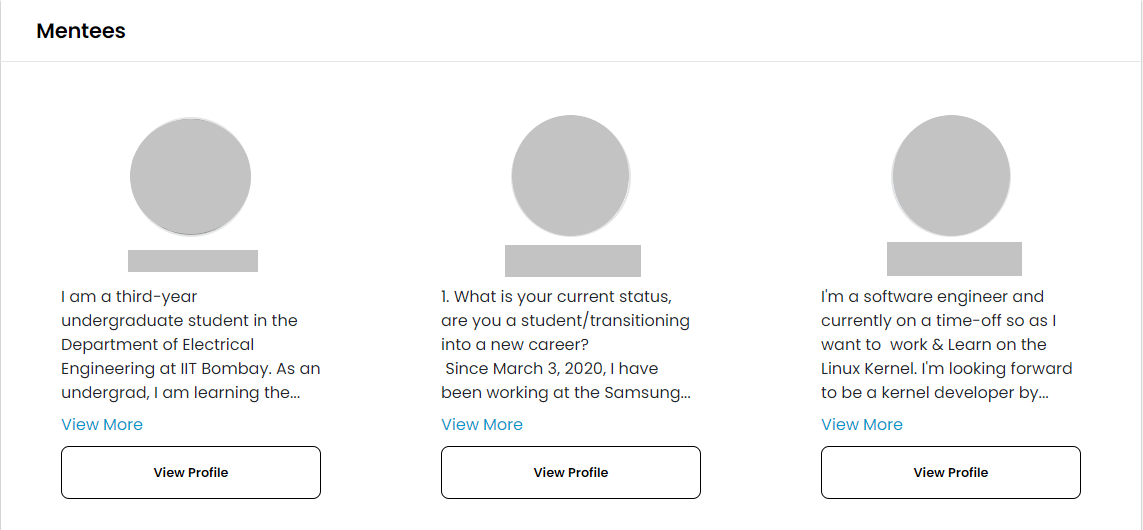Click the 'Department of Electrical' text line
This screenshot has height=530, width=1143.
coord(157,345)
